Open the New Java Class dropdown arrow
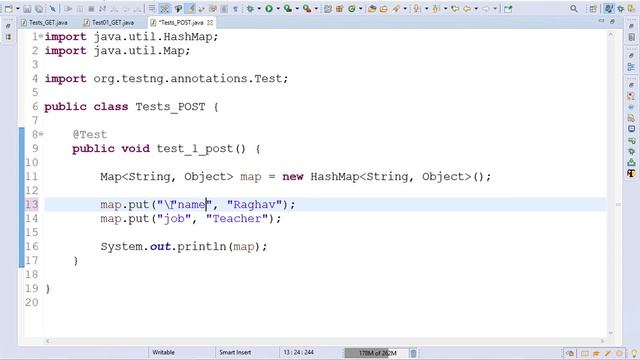 pyautogui.click(x=360, y=9)
